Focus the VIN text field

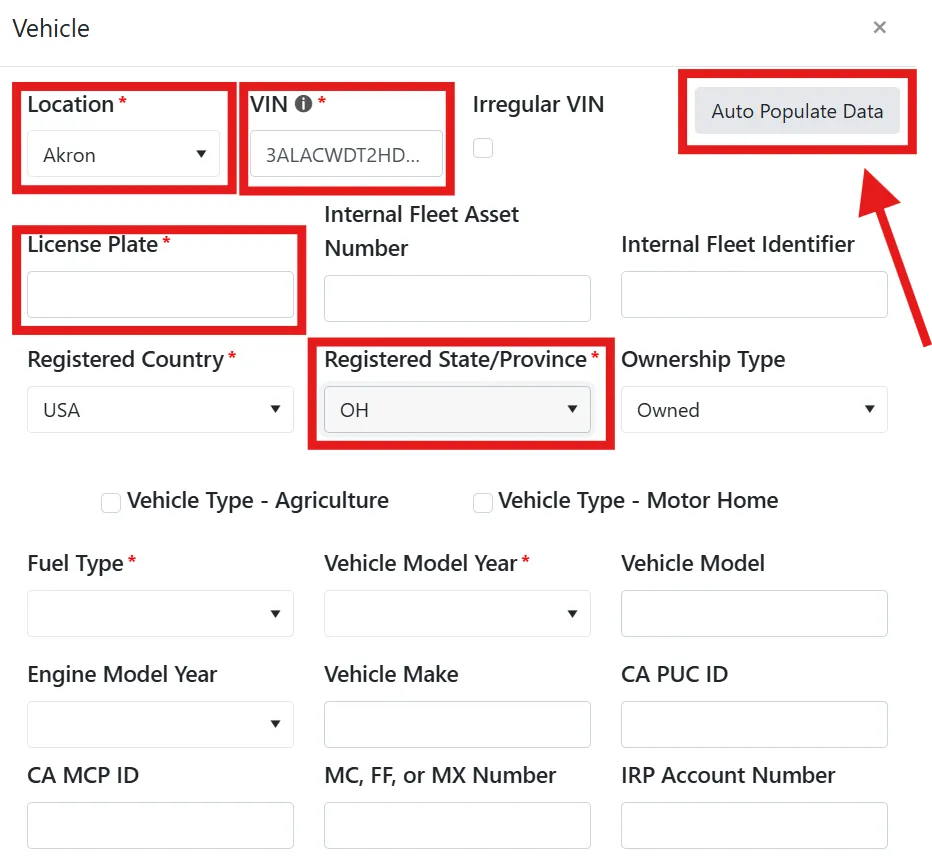pos(347,155)
